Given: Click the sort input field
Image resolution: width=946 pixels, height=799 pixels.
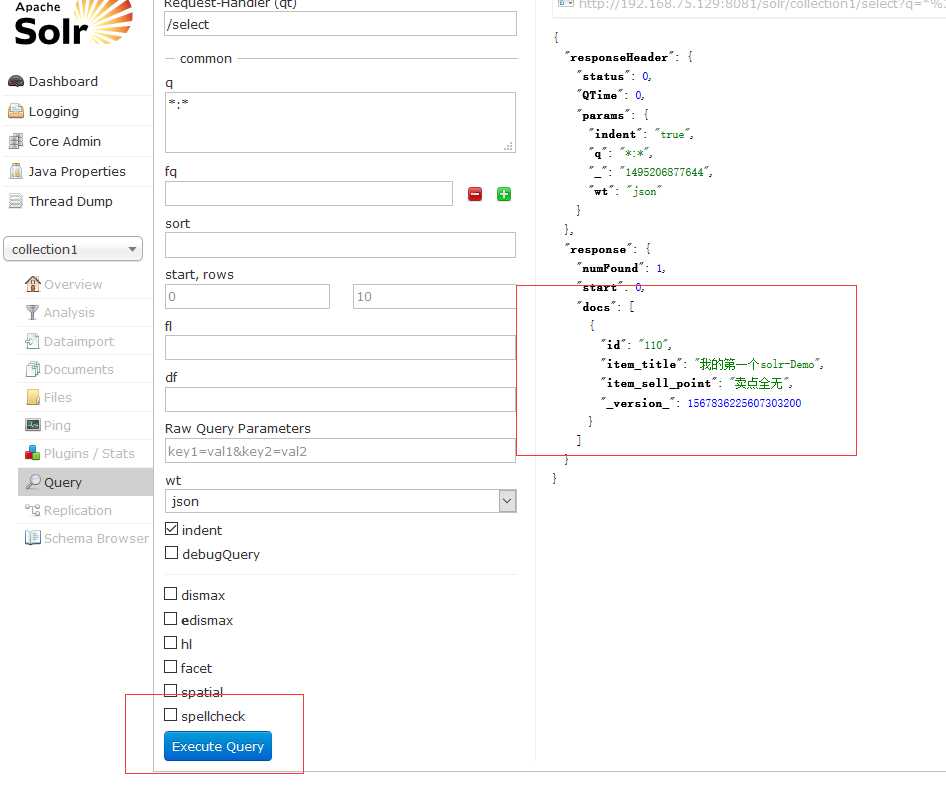Looking at the screenshot, I should pos(340,245).
